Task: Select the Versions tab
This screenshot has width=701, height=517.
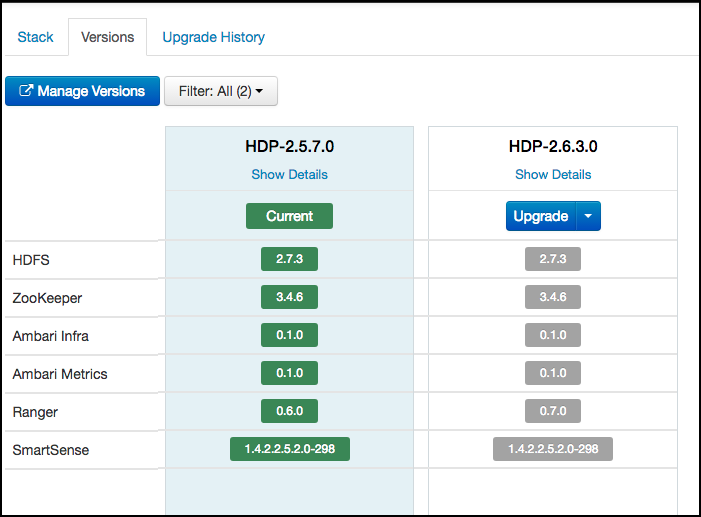Action: point(107,37)
